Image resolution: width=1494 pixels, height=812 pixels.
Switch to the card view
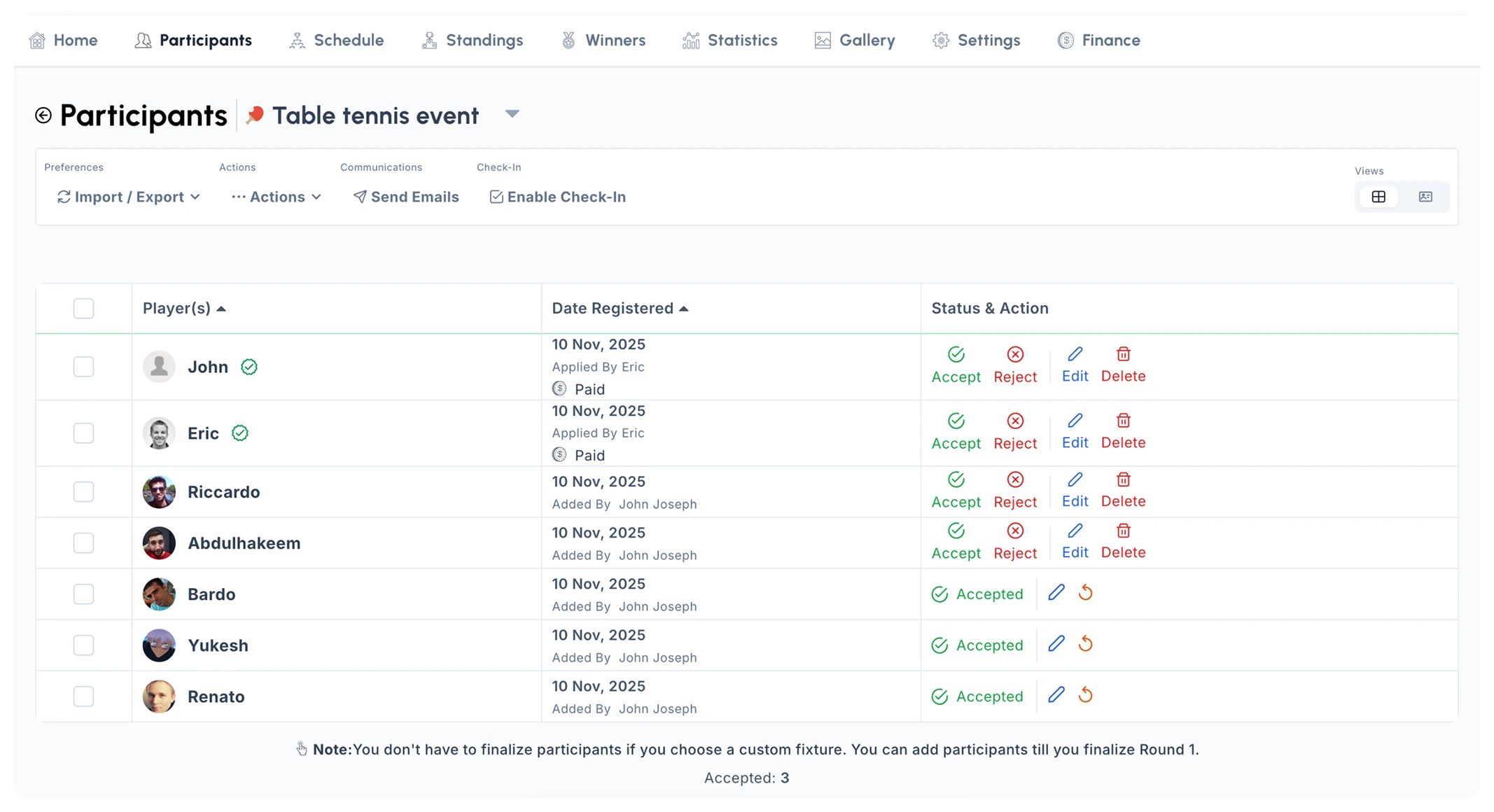pyautogui.click(x=1425, y=197)
